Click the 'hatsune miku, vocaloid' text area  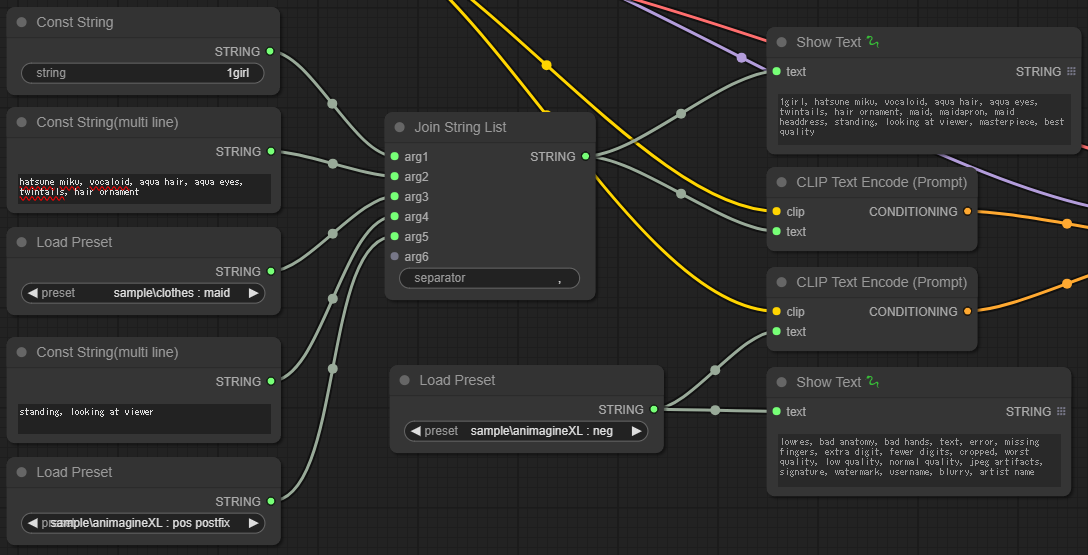(144, 189)
